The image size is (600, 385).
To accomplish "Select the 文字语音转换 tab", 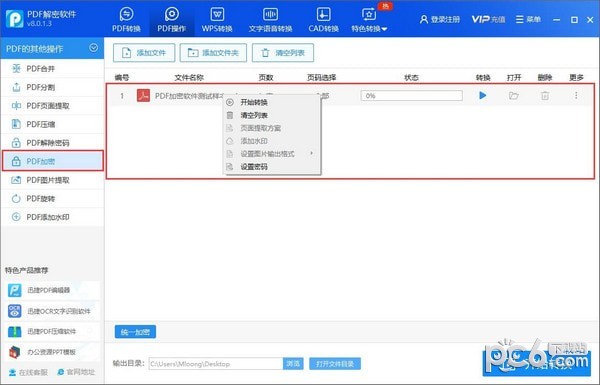I will pos(270,20).
